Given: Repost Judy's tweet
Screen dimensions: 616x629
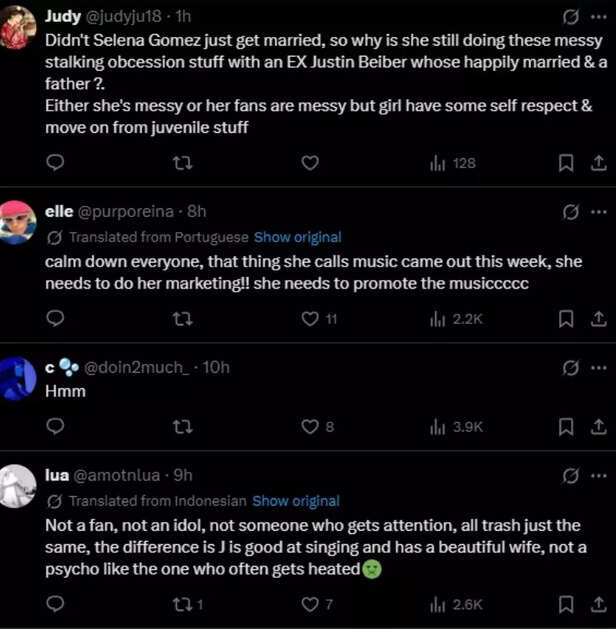Looking at the screenshot, I should click(x=182, y=163).
